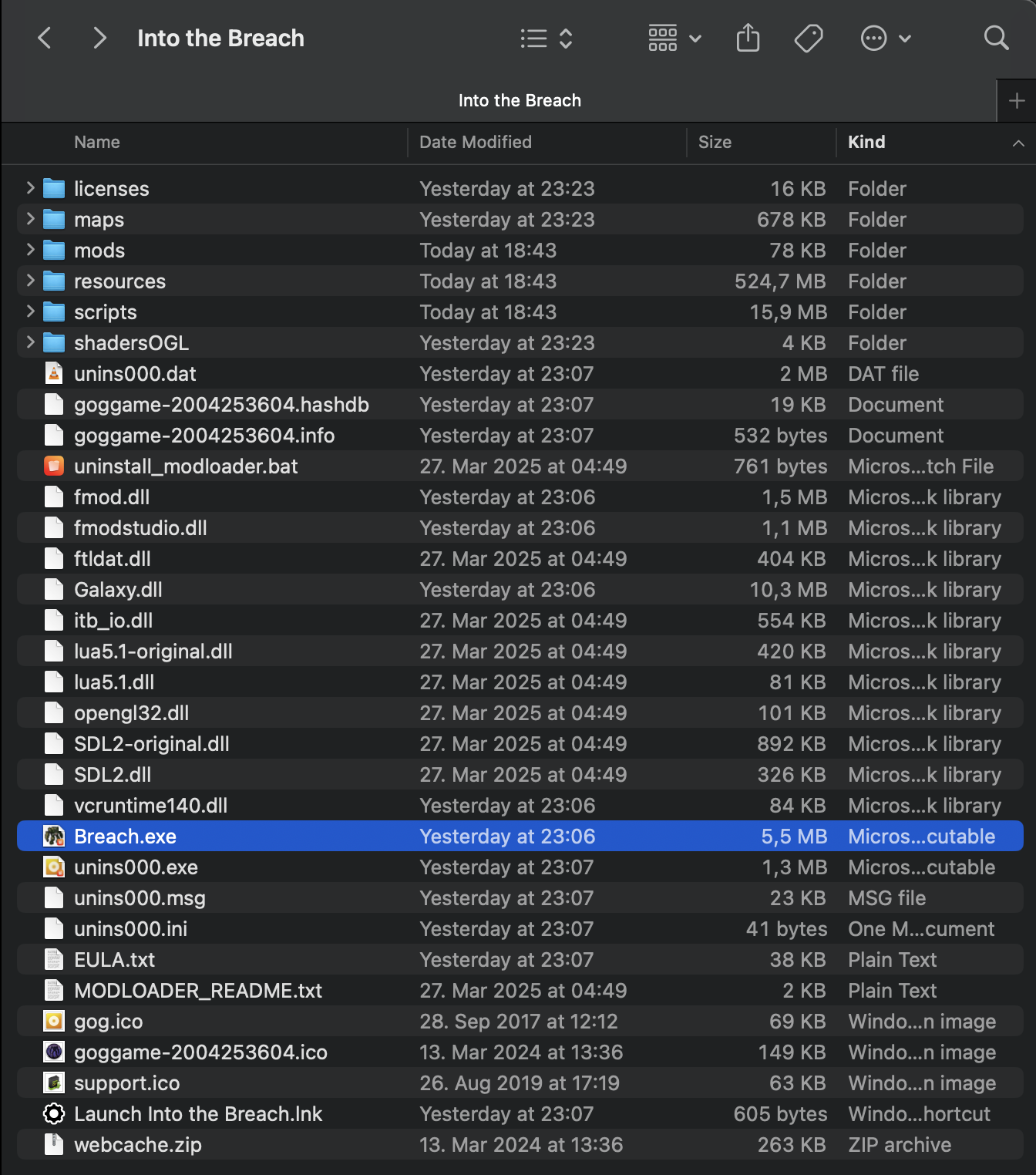The image size is (1036, 1175).
Task: Click the unins000.dat VLC cone icon
Action: 54,373
